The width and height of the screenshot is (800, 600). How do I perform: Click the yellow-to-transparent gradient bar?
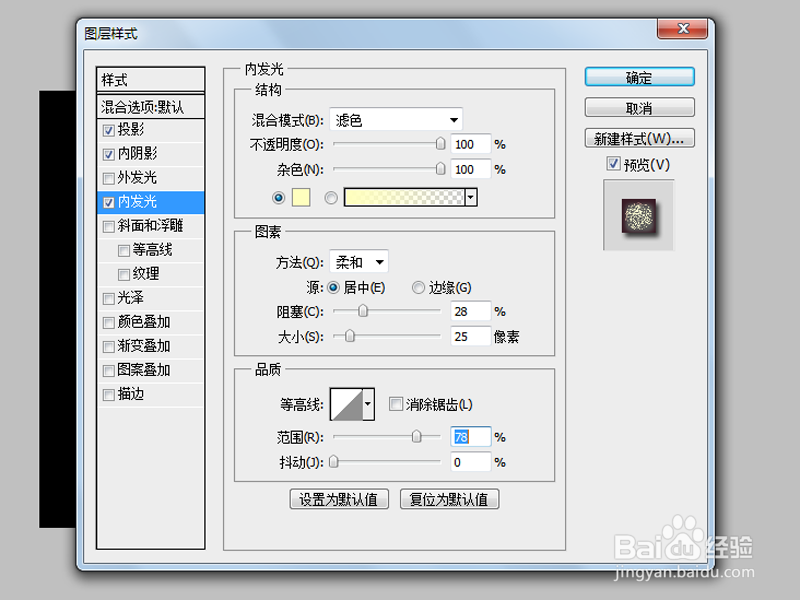[405, 197]
